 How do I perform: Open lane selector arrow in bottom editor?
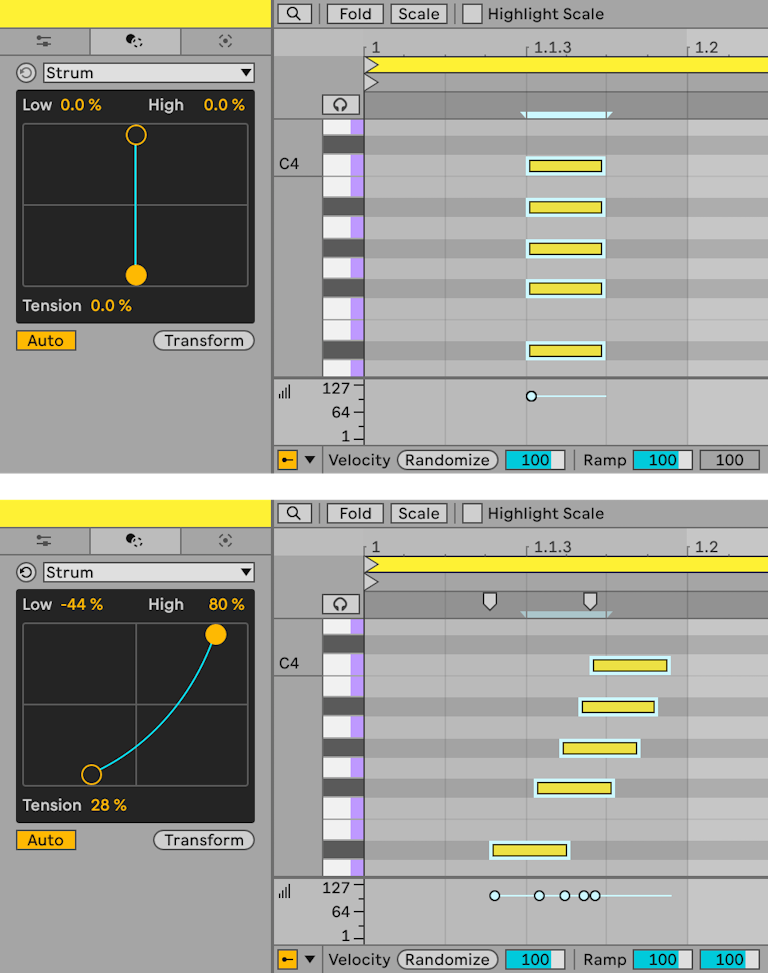[x=310, y=959]
